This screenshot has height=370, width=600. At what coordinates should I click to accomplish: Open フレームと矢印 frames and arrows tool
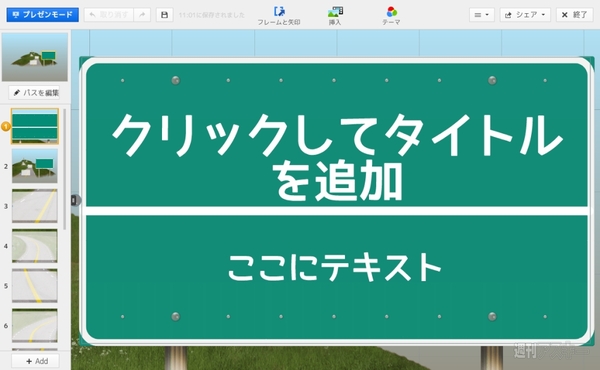(x=279, y=16)
